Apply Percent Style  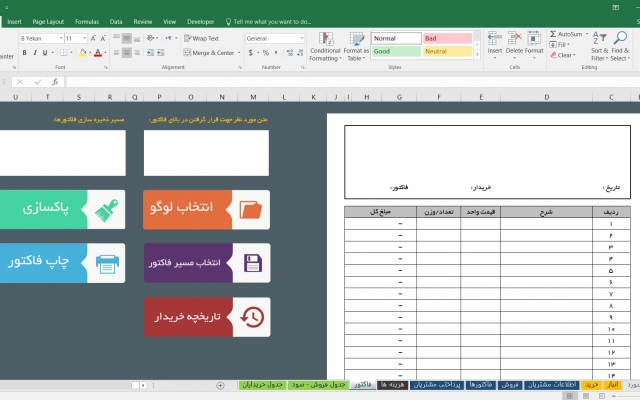pyautogui.click(x=266, y=53)
